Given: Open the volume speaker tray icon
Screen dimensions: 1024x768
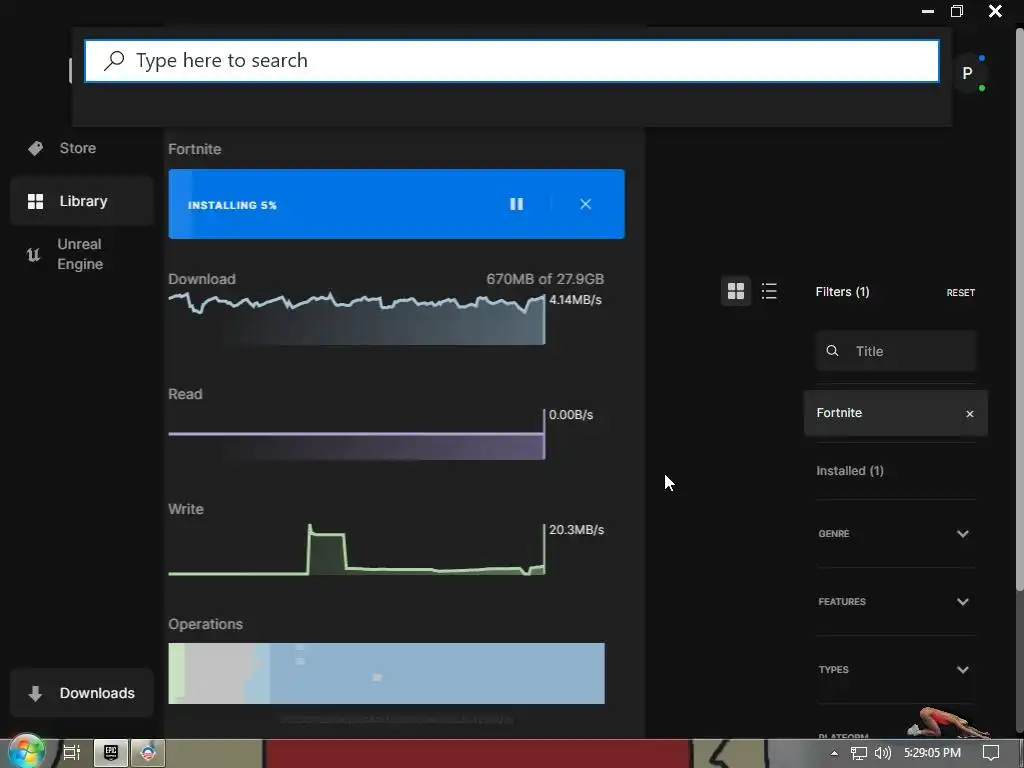Looking at the screenshot, I should tap(882, 753).
